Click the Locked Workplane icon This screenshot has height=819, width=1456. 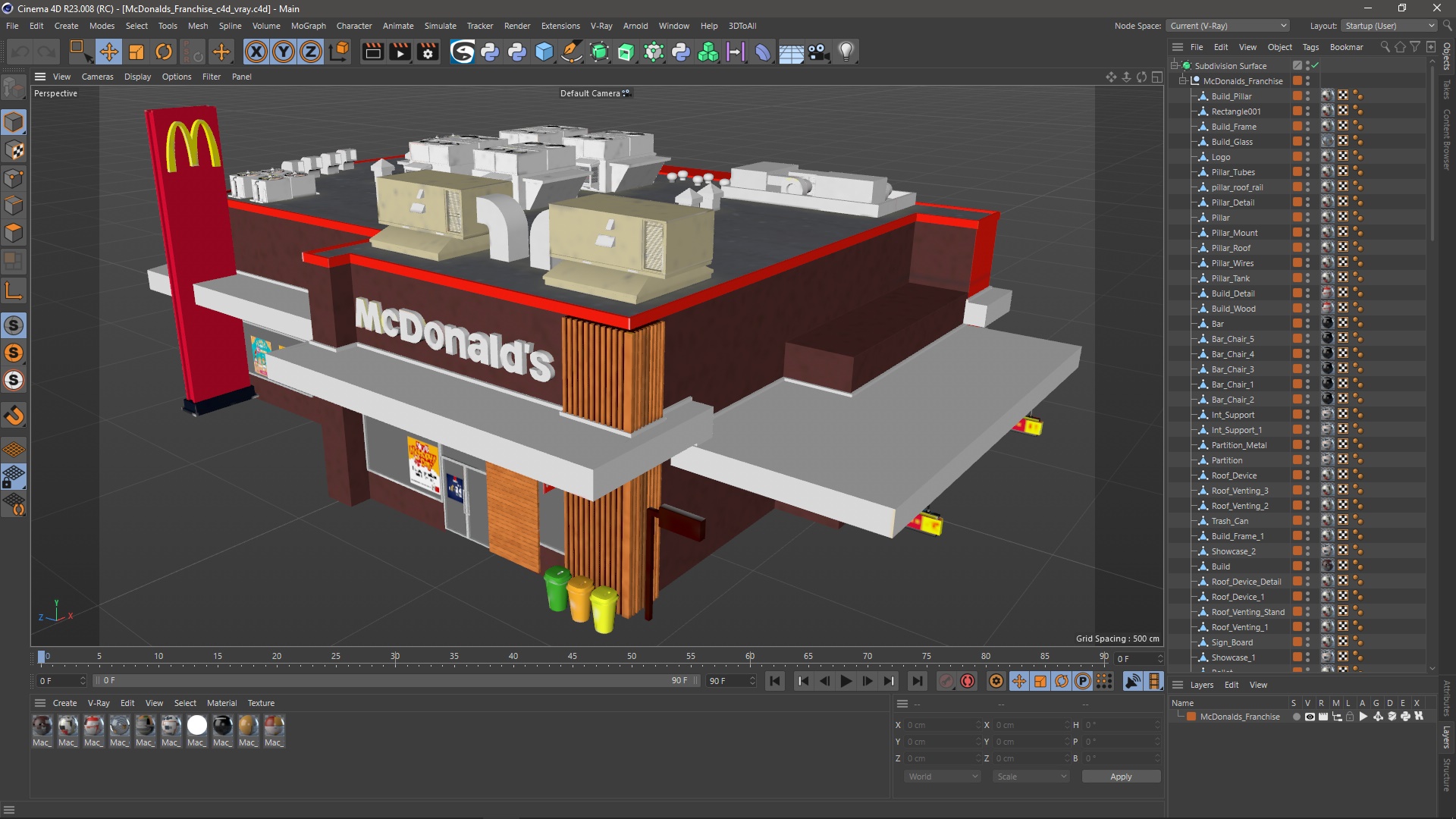pyautogui.click(x=14, y=477)
